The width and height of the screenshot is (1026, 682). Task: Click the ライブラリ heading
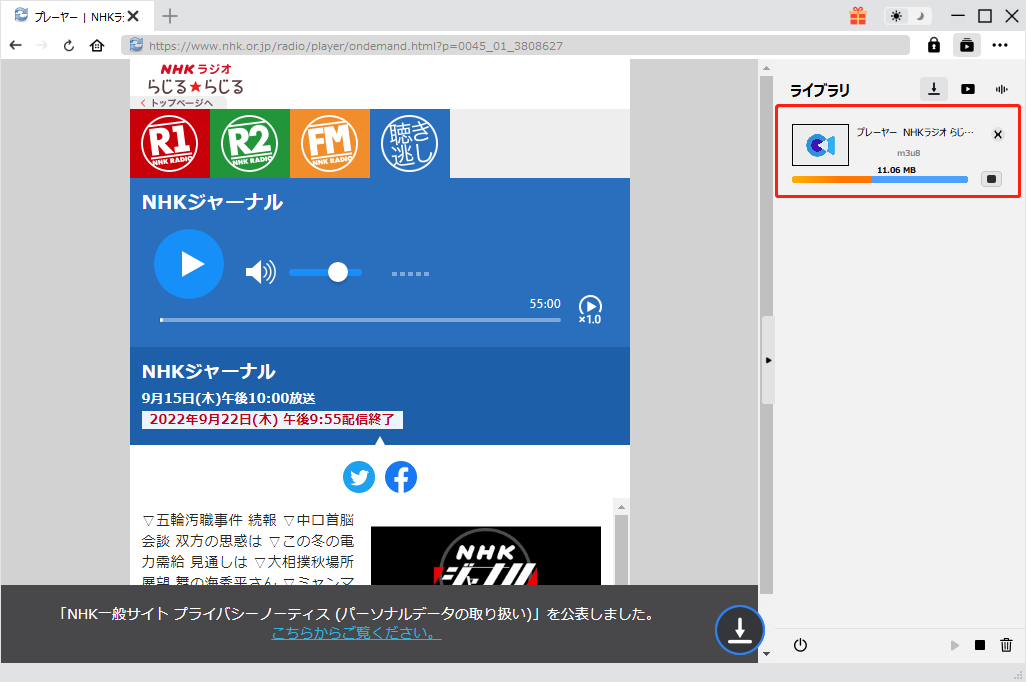click(820, 90)
